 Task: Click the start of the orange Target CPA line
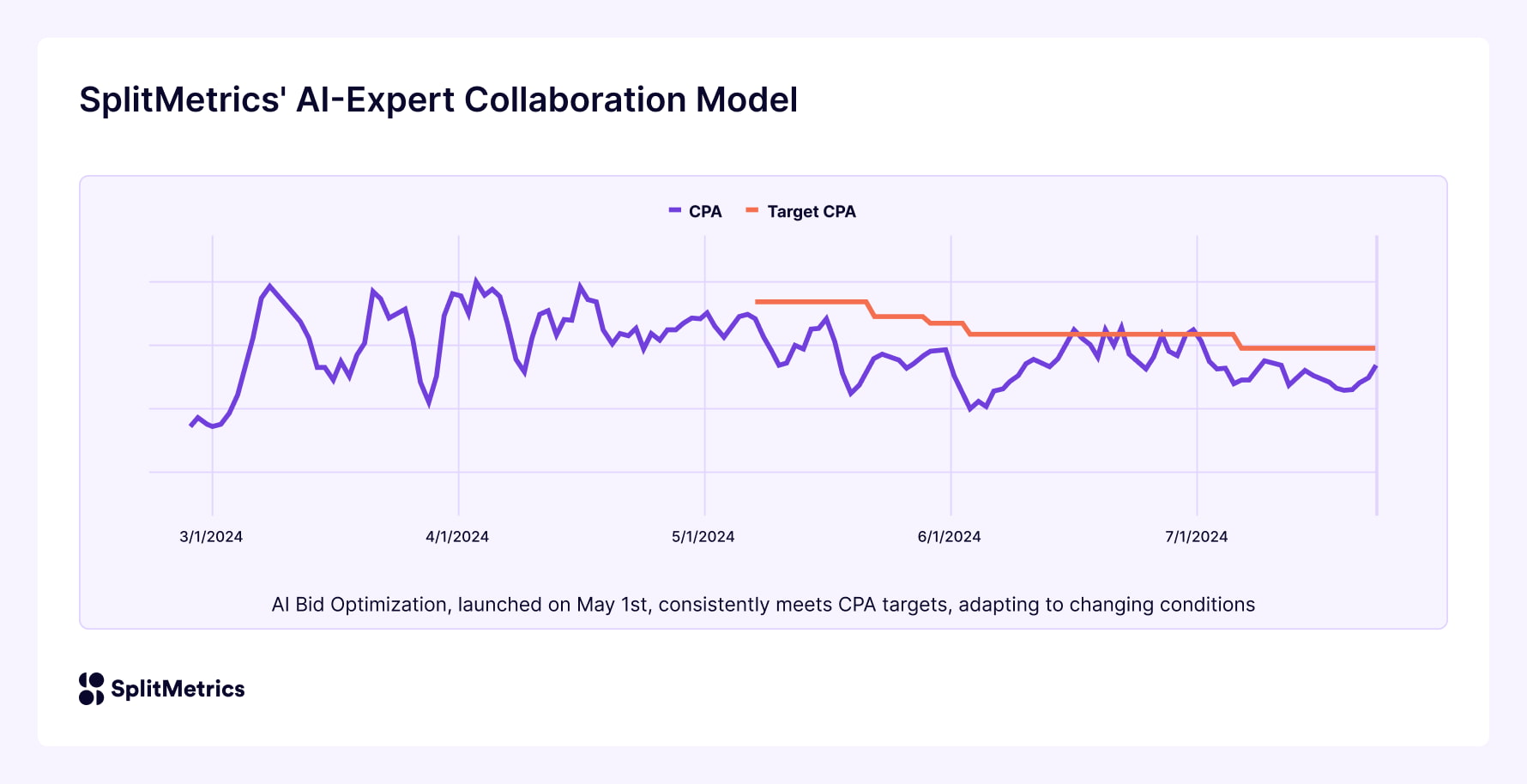(757, 302)
